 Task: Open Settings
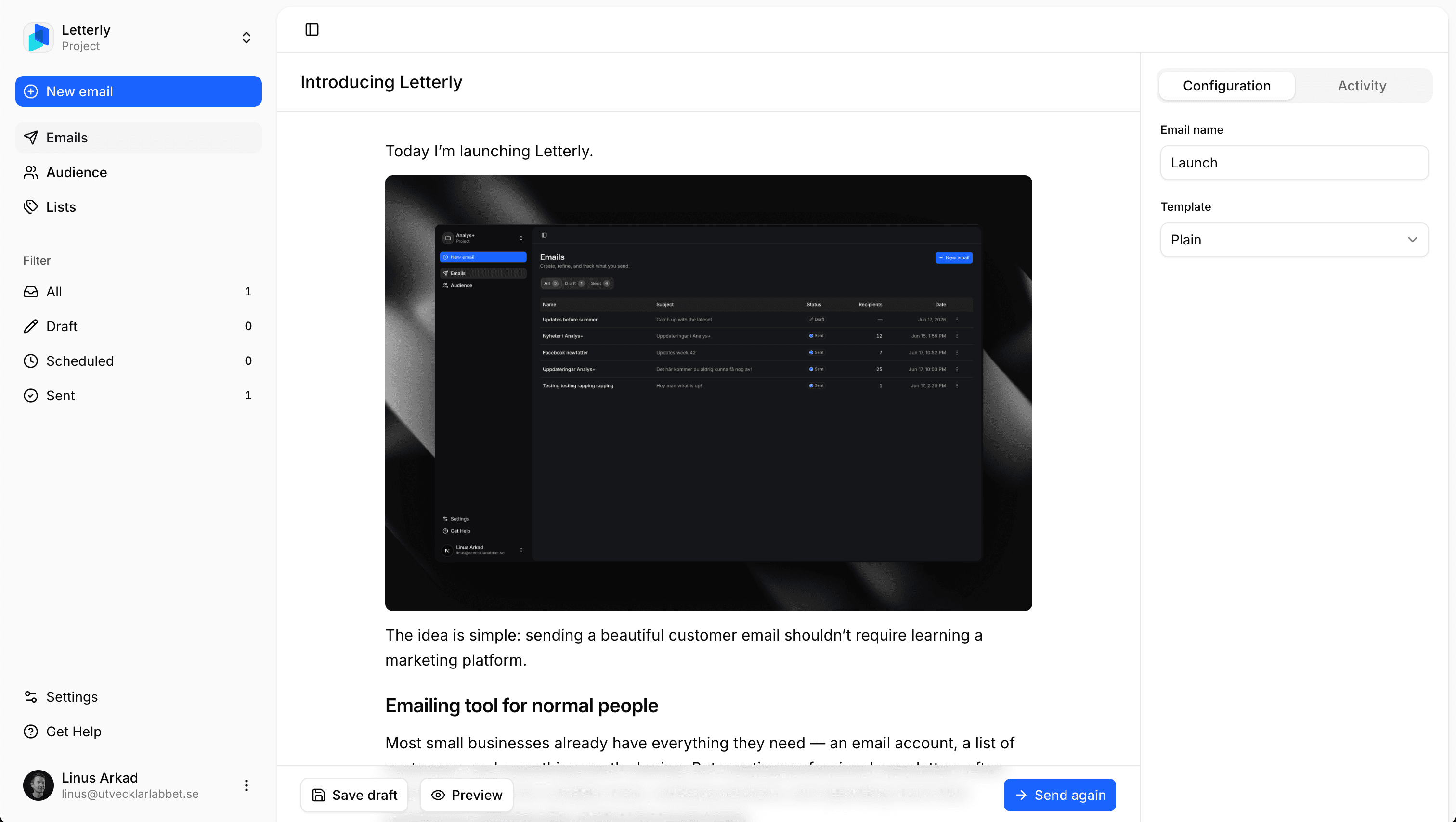(x=139, y=697)
